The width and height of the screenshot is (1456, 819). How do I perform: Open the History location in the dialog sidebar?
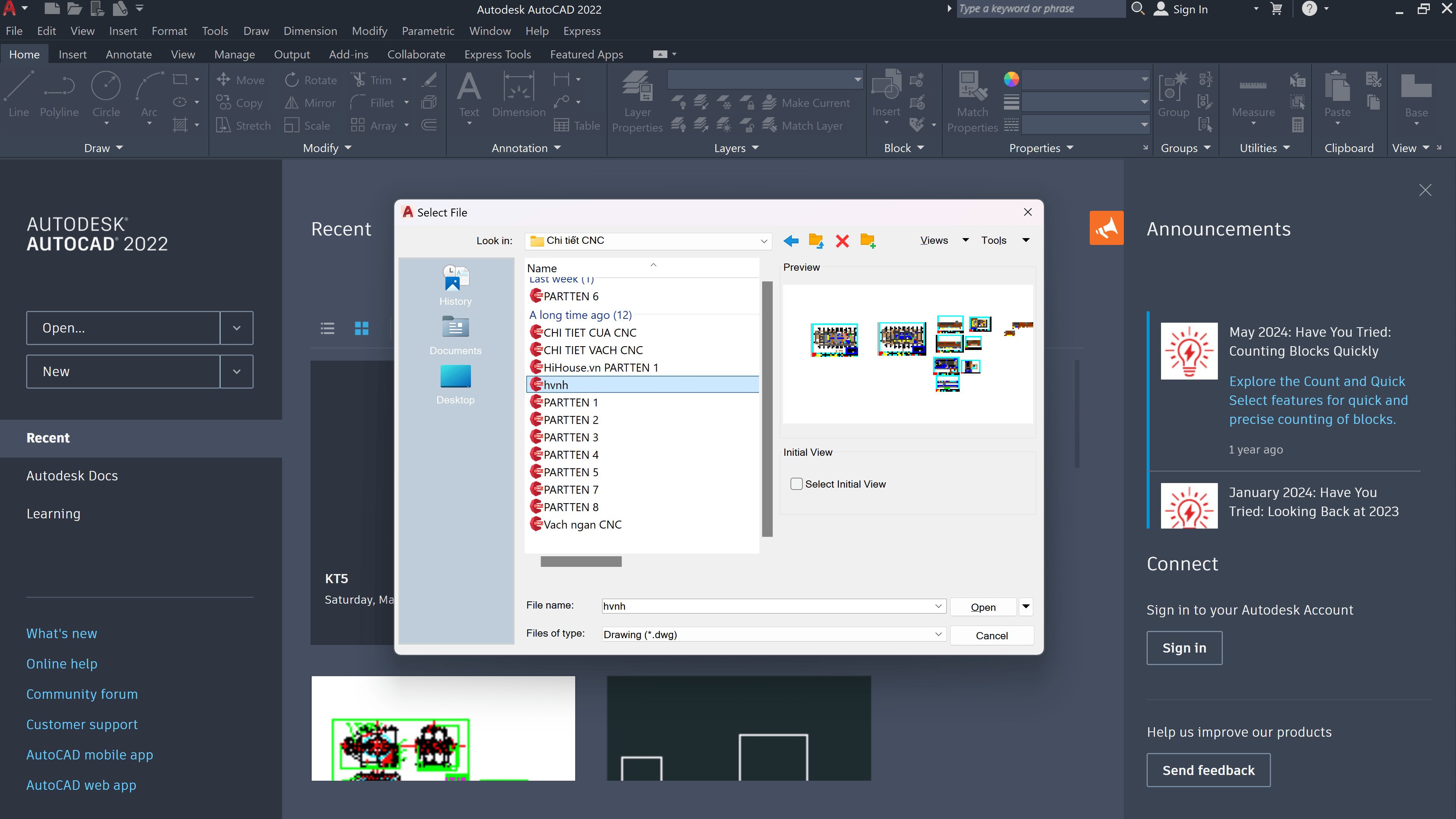(455, 286)
